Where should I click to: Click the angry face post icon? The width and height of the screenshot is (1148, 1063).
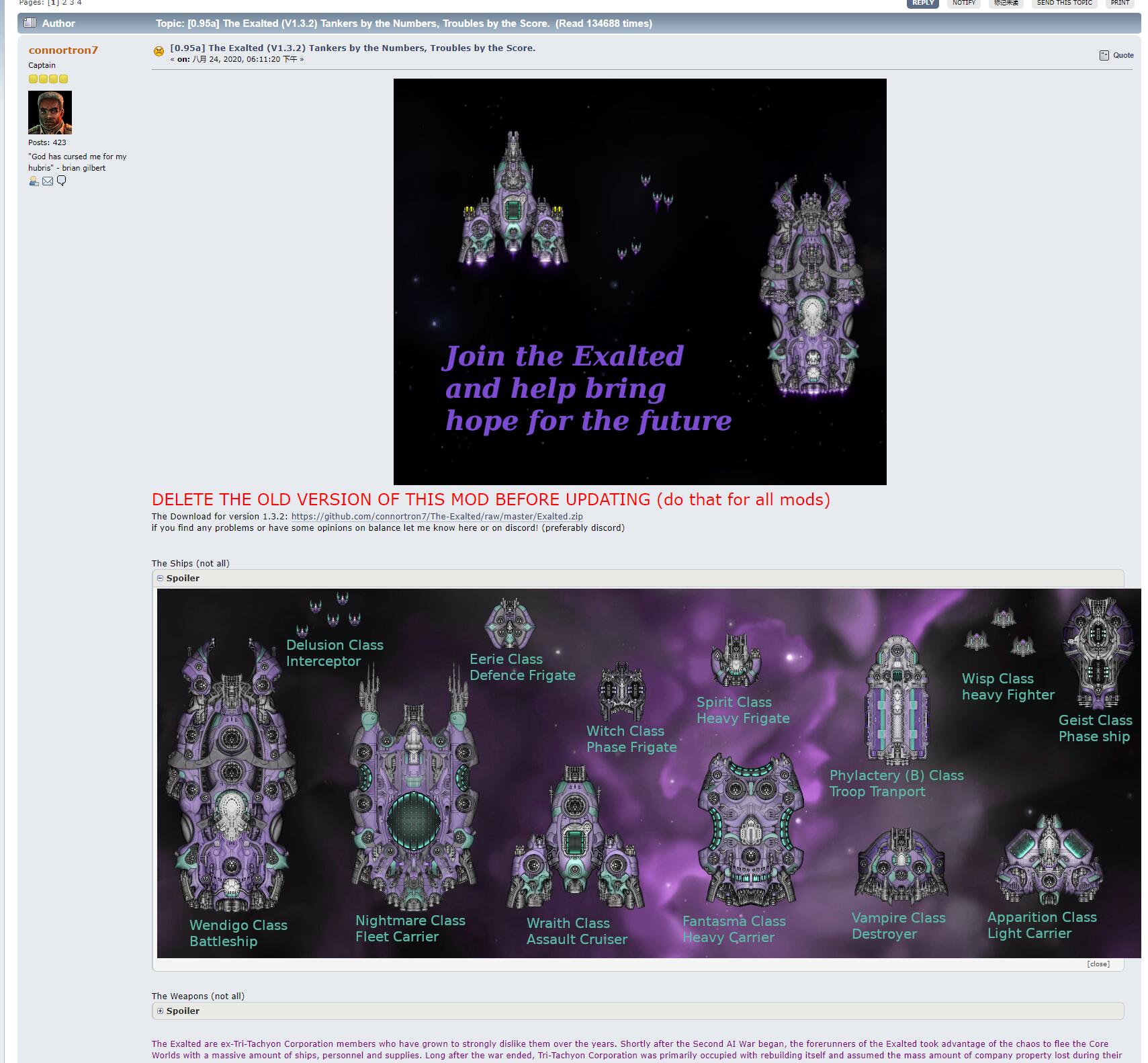(159, 51)
